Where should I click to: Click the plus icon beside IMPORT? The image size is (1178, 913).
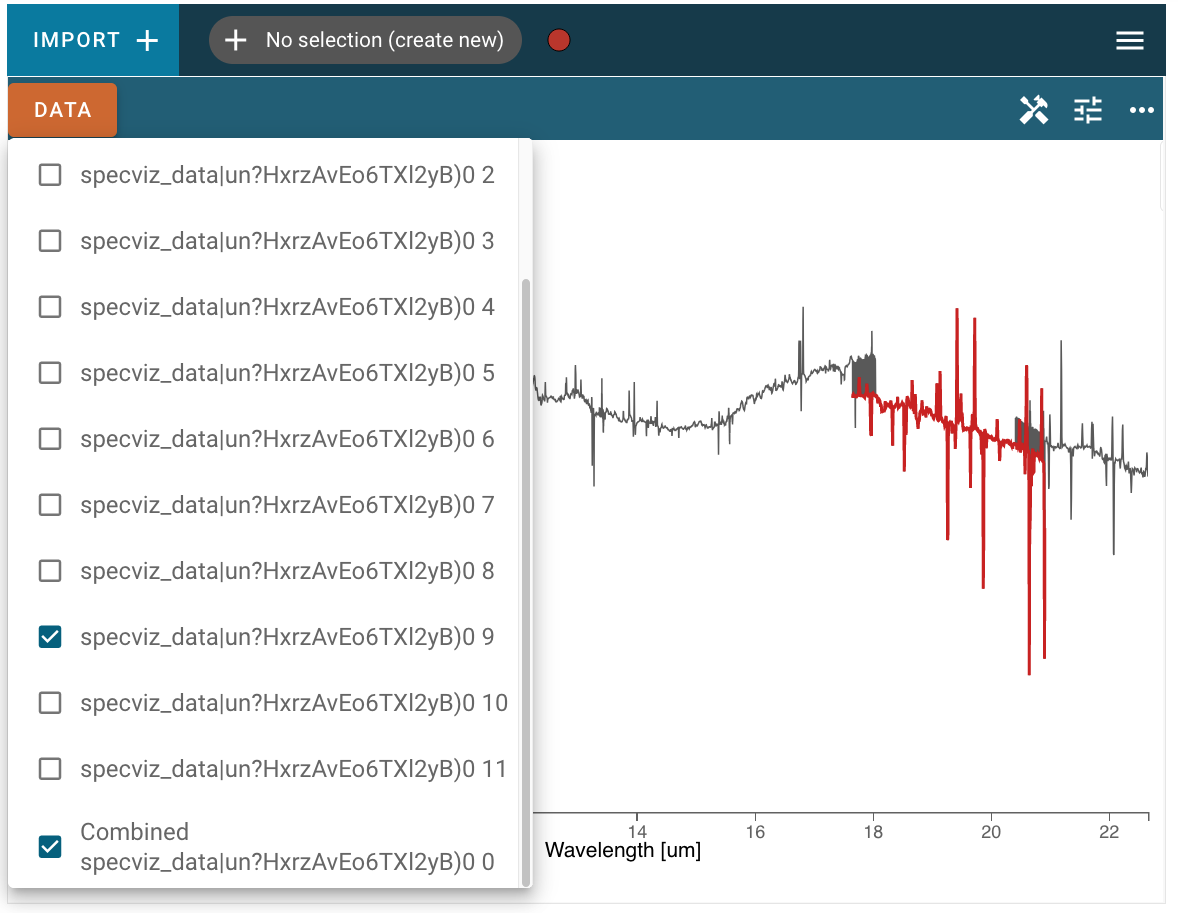[147, 40]
